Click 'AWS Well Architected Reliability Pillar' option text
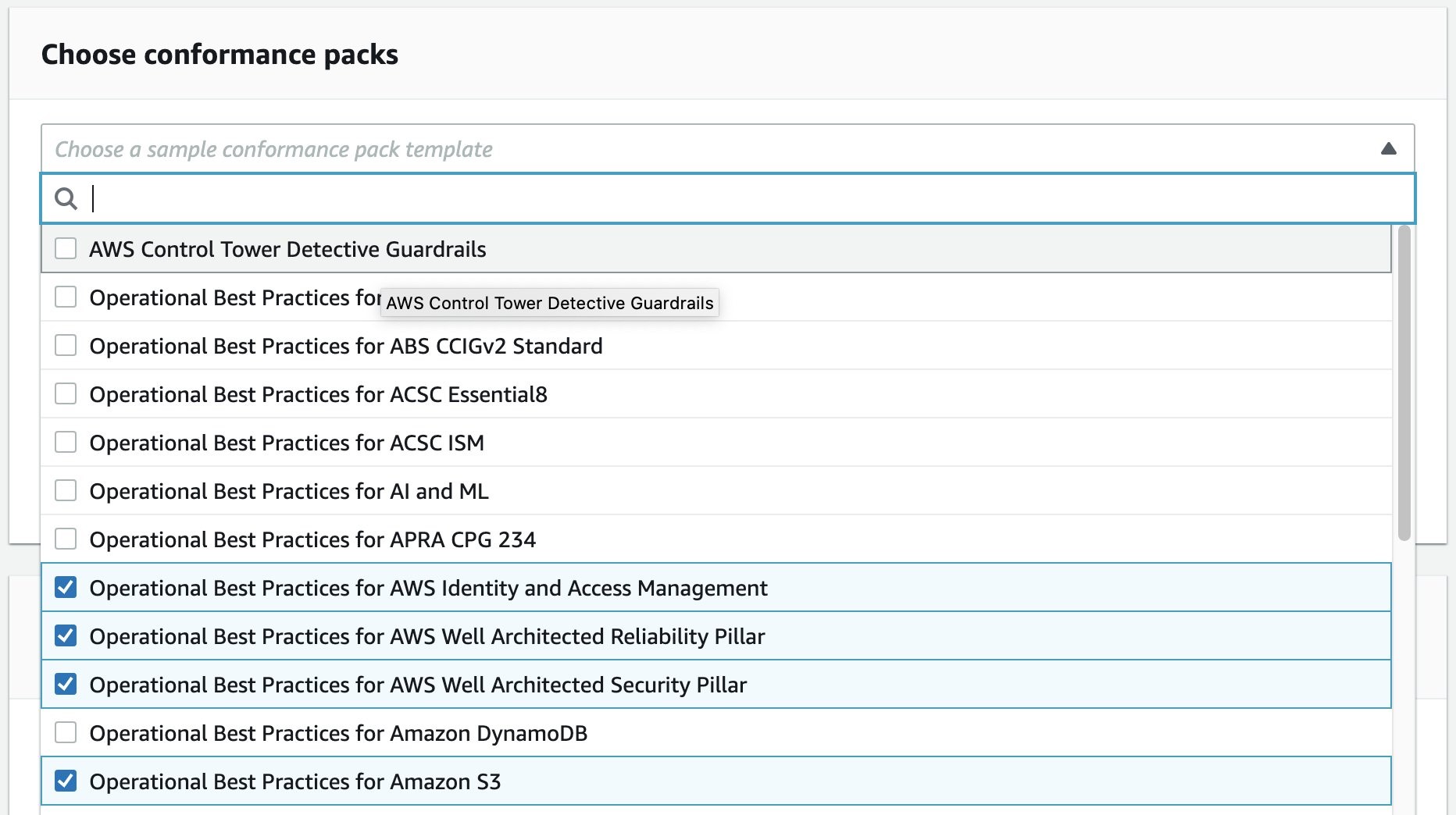Image resolution: width=1456 pixels, height=815 pixels. click(x=577, y=636)
